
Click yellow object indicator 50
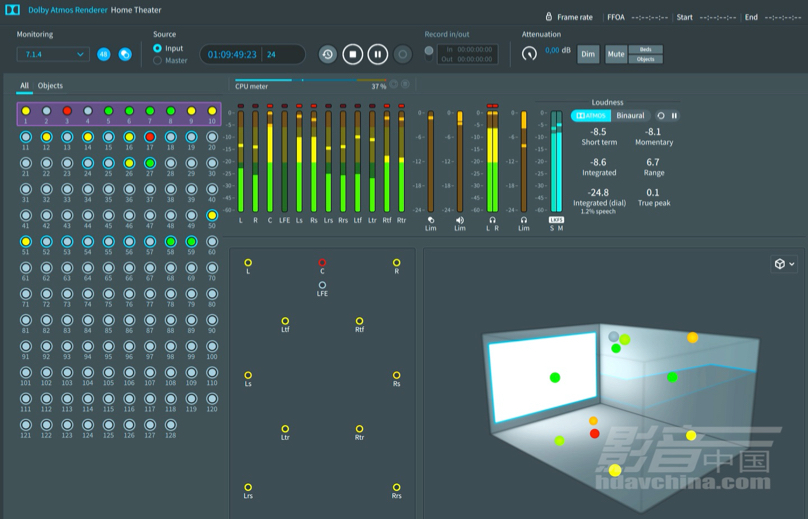[212, 215]
